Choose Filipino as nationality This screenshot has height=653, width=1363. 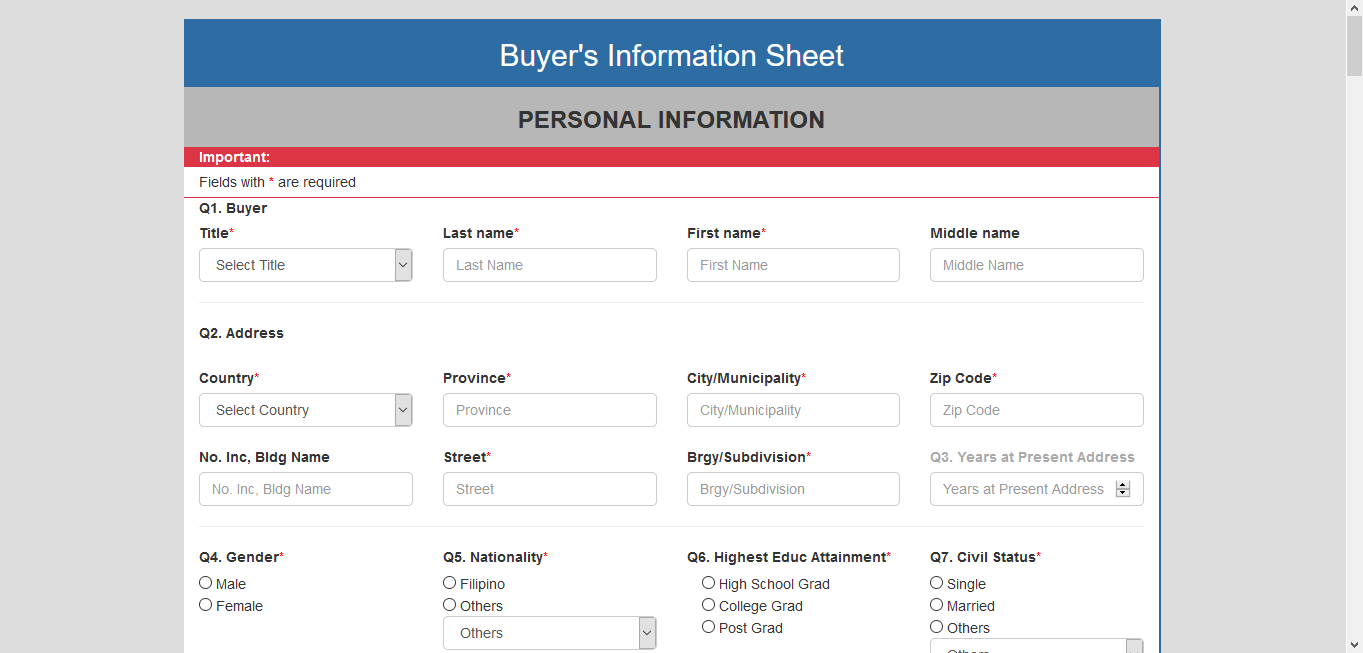tap(449, 582)
